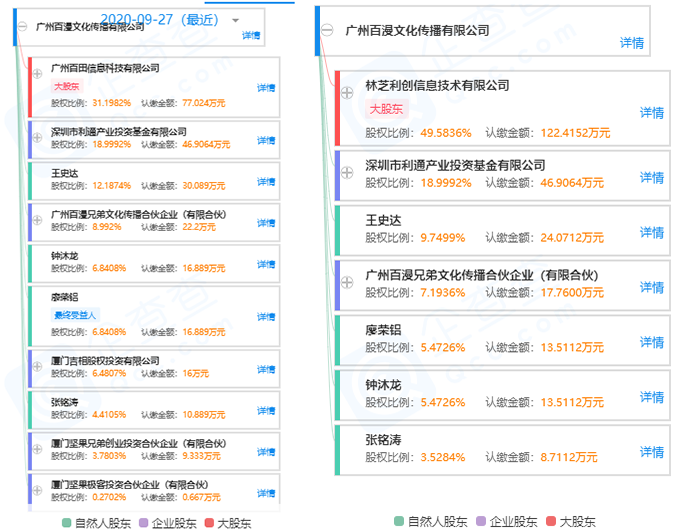Open 详情 for right 钟沐龙 at 5.4726%

coord(652,397)
